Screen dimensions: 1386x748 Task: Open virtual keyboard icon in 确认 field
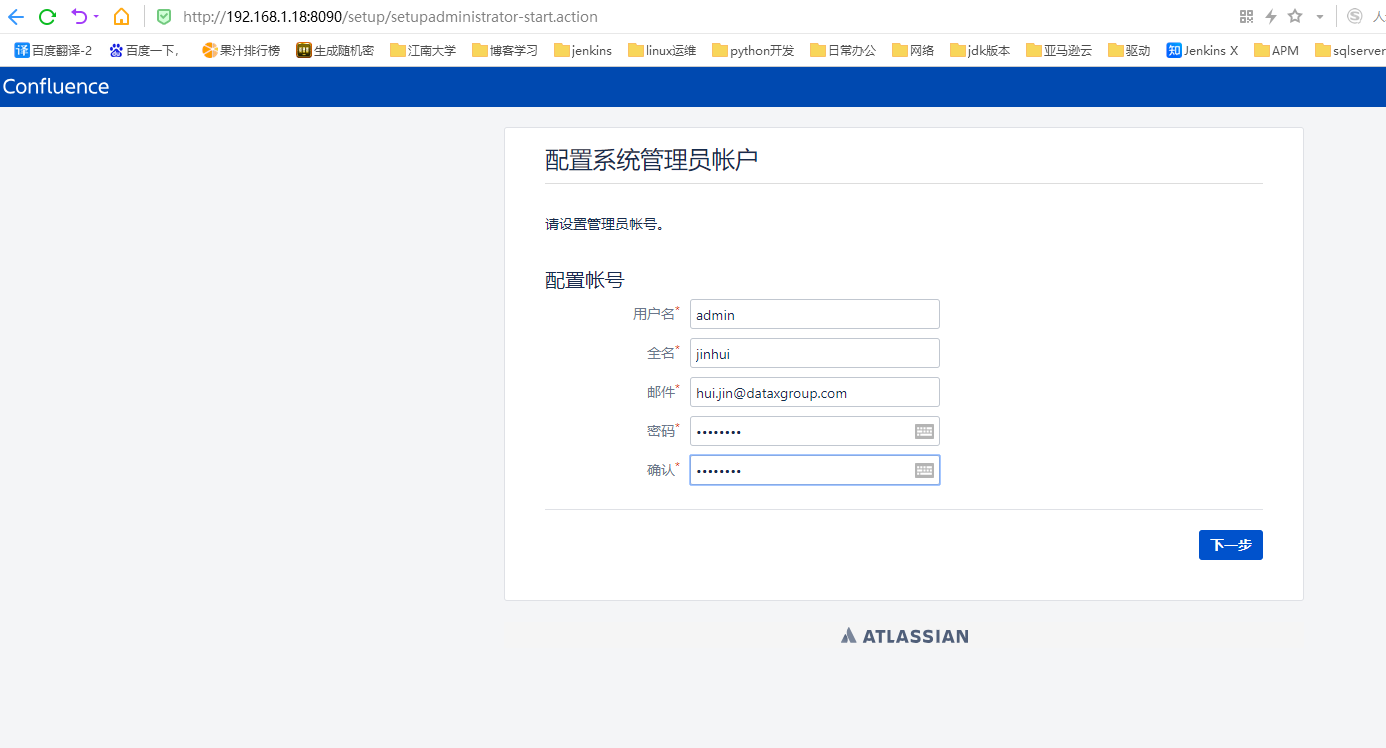pyautogui.click(x=924, y=470)
